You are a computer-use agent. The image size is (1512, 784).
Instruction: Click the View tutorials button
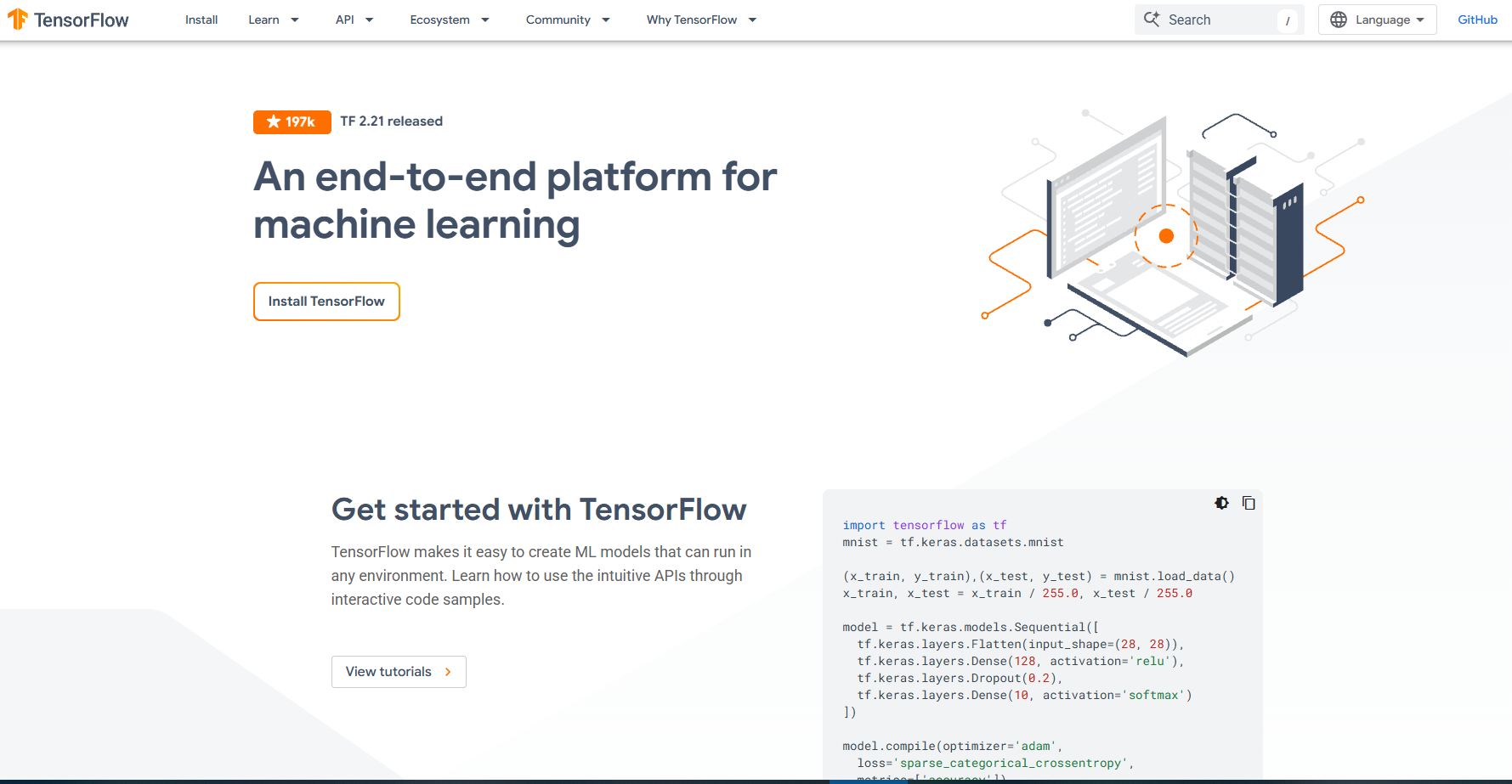399,672
